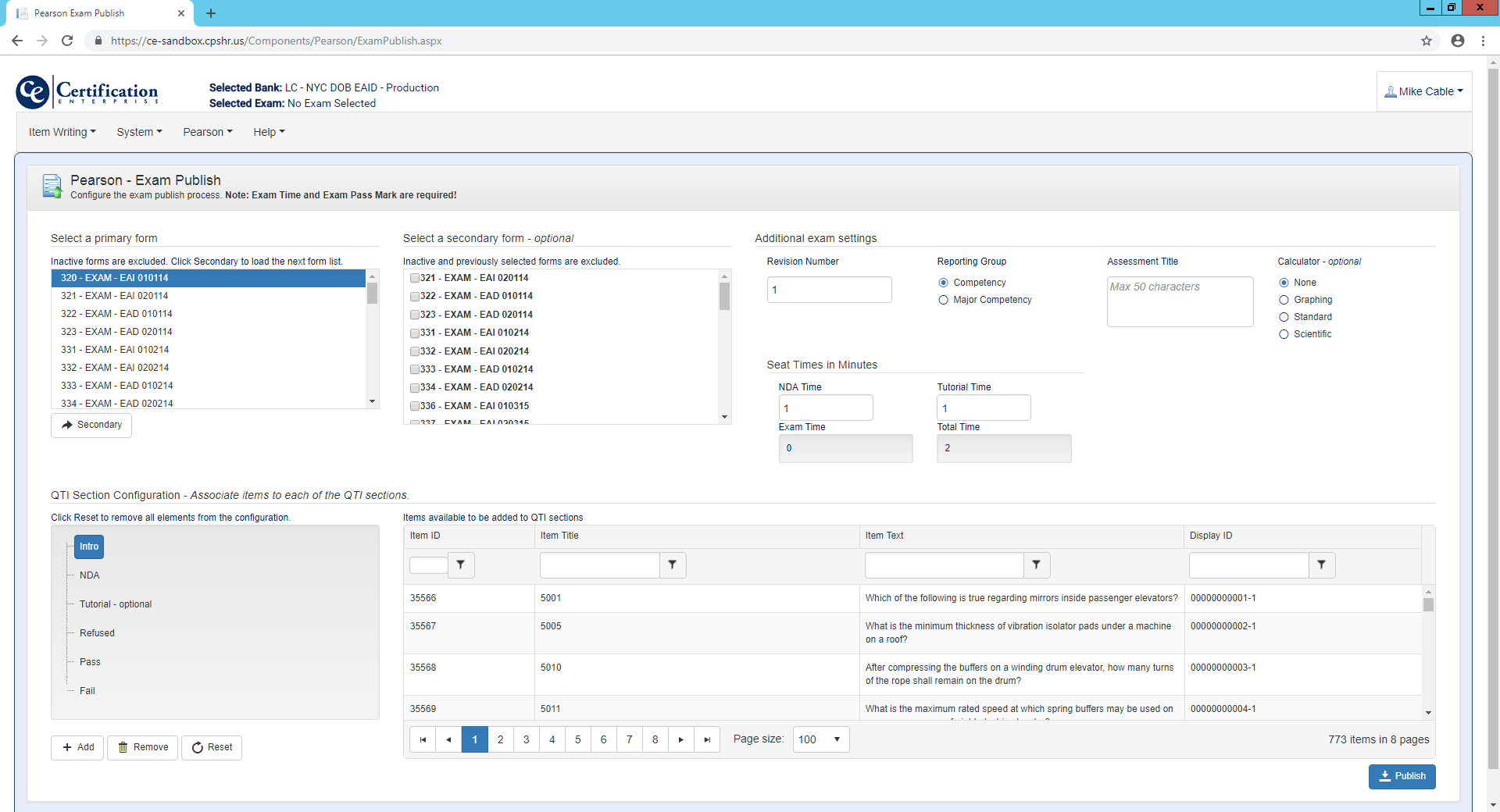Viewport: 1500px width, 812px height.
Task: Choose the Scientific calculator option
Action: pyautogui.click(x=1284, y=334)
